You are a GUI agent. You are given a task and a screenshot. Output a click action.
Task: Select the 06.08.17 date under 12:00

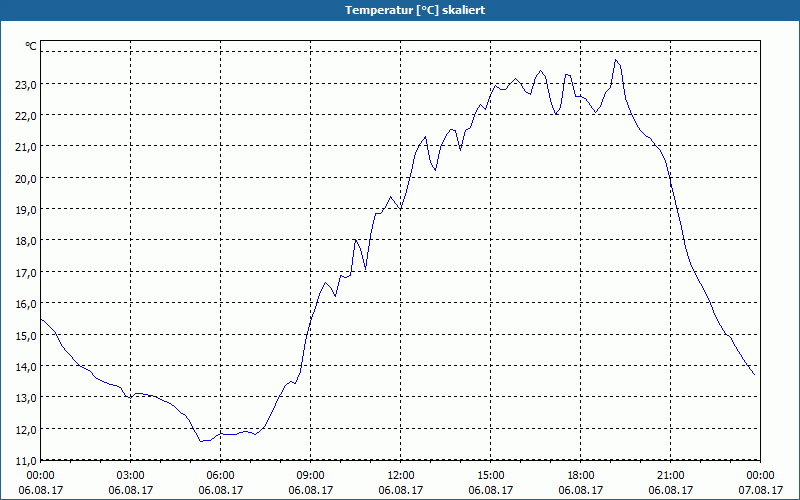401,490
